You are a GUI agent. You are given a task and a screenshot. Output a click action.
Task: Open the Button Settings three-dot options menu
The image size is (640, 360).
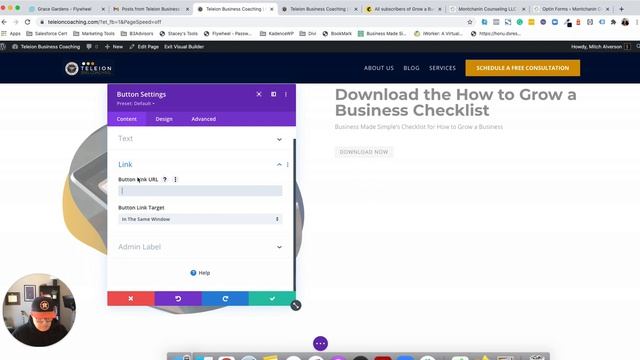pos(286,94)
